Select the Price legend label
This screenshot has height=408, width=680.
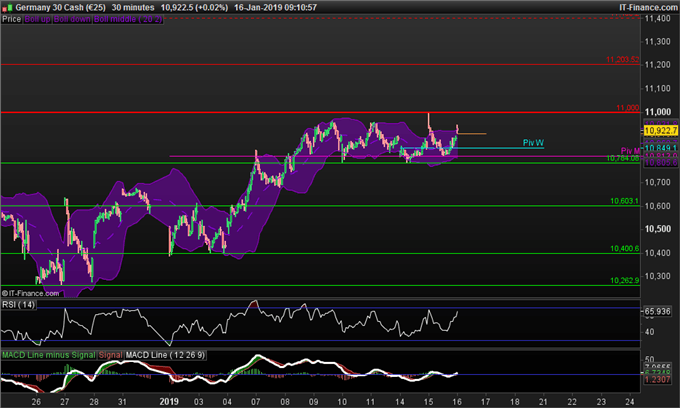click(12, 19)
